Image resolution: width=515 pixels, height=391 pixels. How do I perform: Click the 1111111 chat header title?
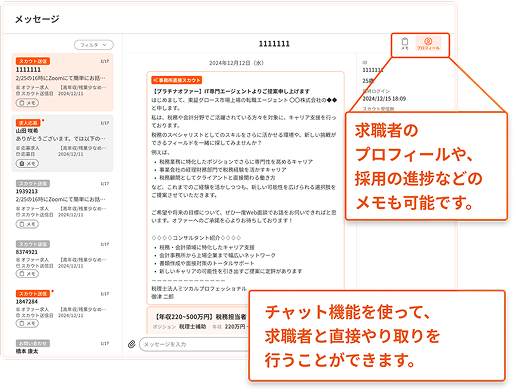coord(274,44)
